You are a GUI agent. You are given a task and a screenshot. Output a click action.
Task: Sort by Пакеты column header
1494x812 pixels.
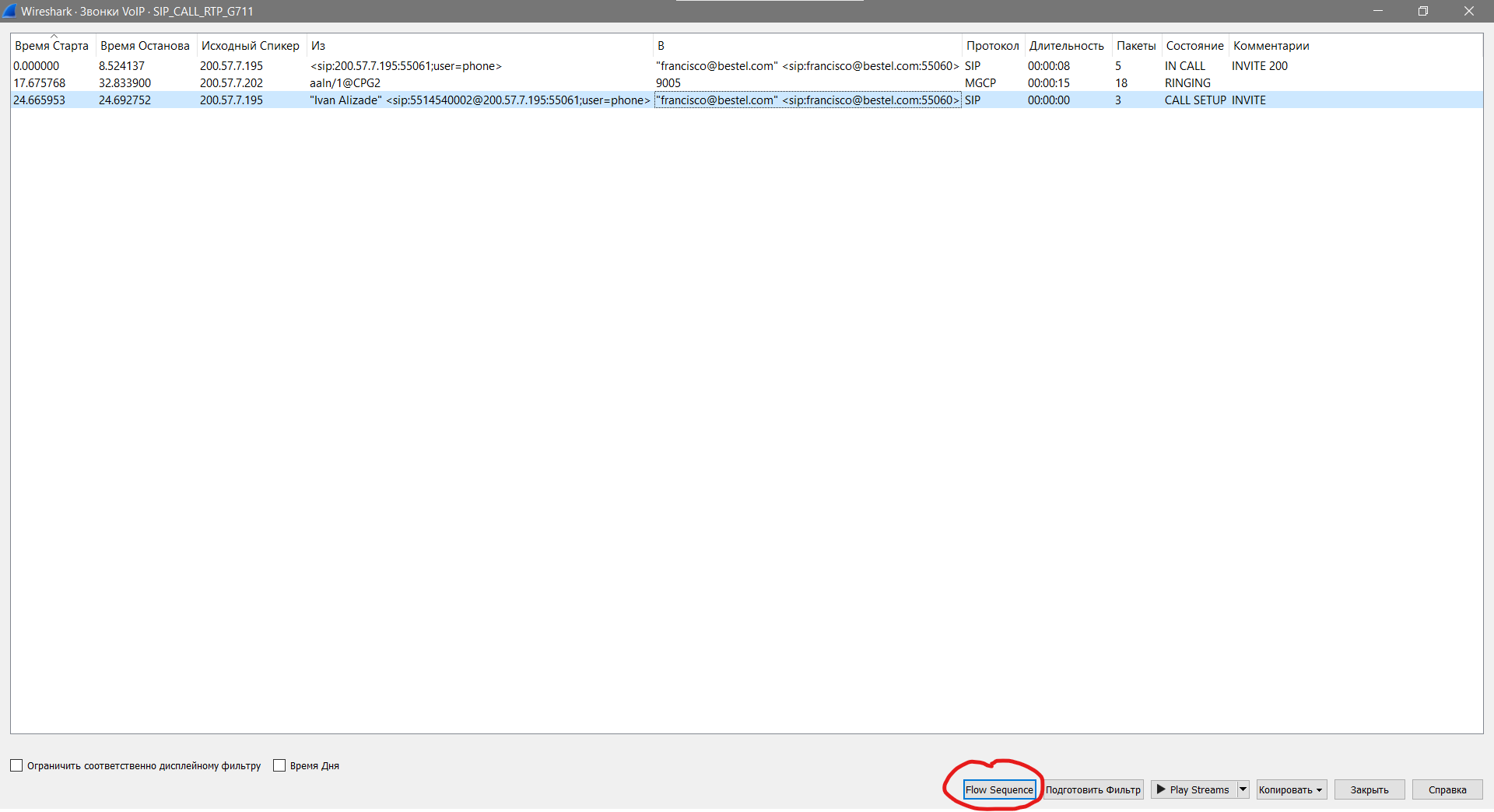(1136, 46)
